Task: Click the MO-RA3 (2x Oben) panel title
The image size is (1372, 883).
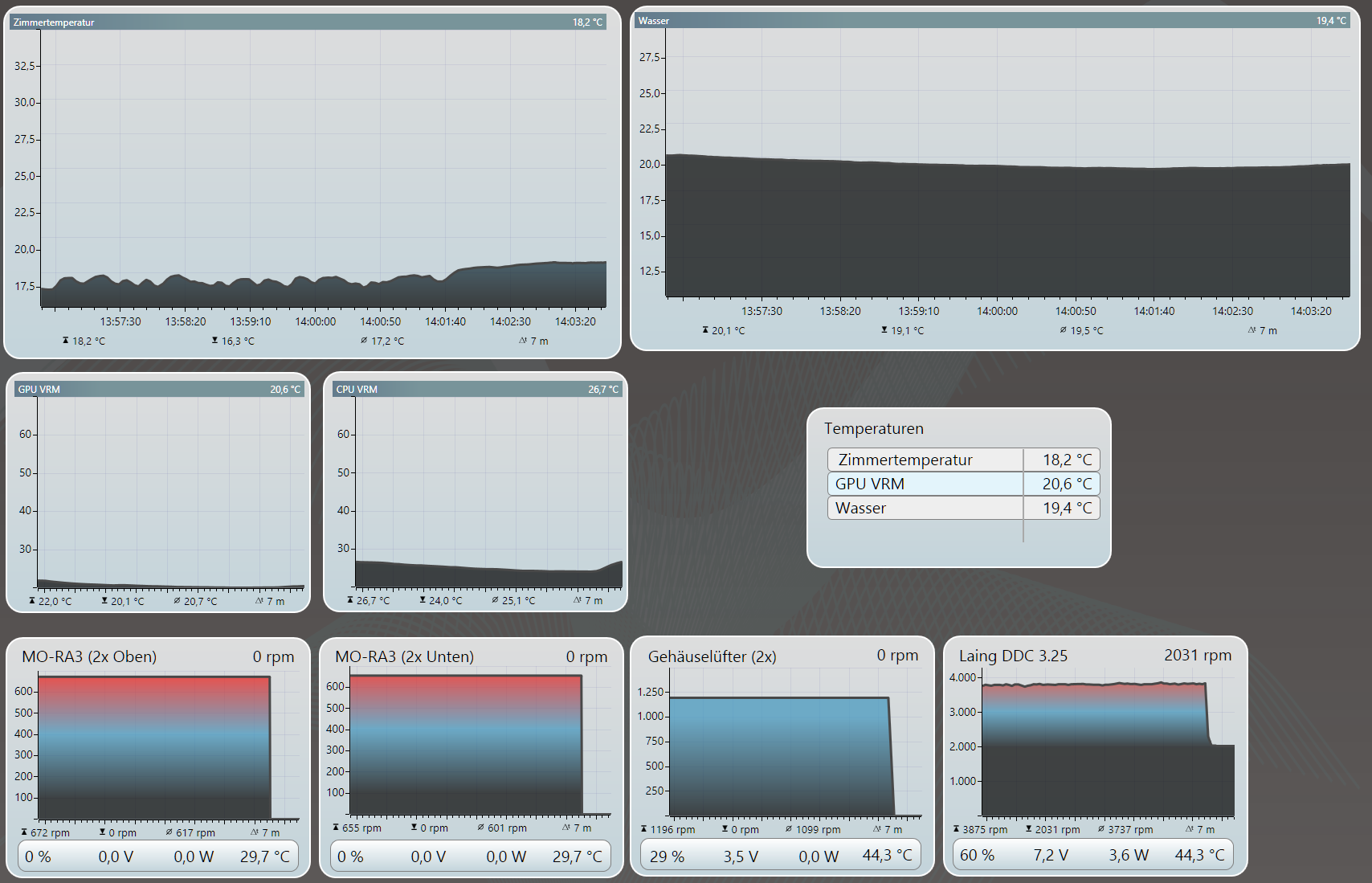Action: pos(89,656)
